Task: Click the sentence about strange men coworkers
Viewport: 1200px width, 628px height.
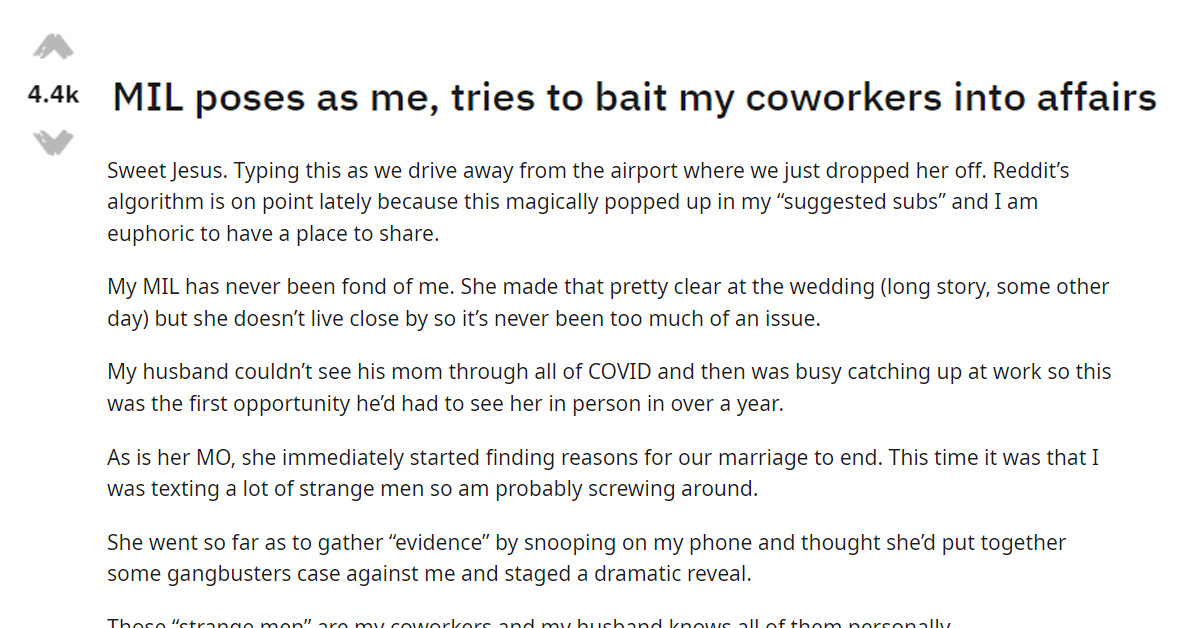Action: point(528,621)
